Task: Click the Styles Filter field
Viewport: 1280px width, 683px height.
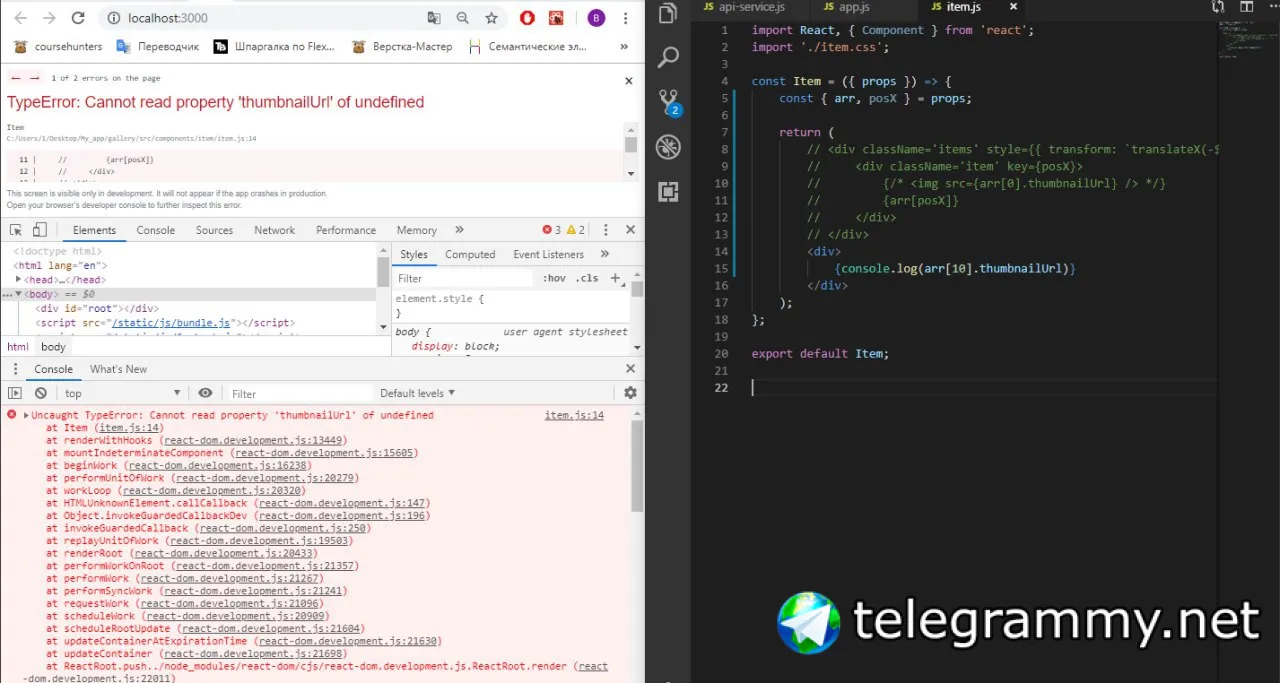Action: pyautogui.click(x=464, y=278)
